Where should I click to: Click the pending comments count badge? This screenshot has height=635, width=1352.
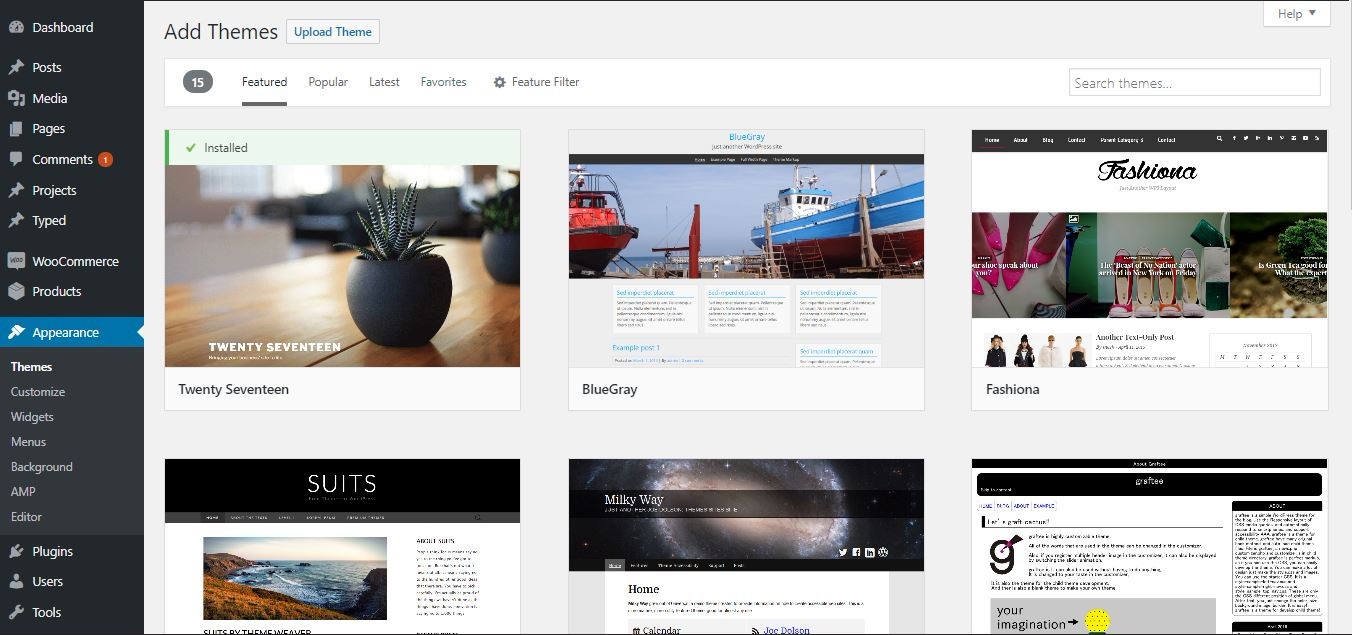click(x=105, y=160)
